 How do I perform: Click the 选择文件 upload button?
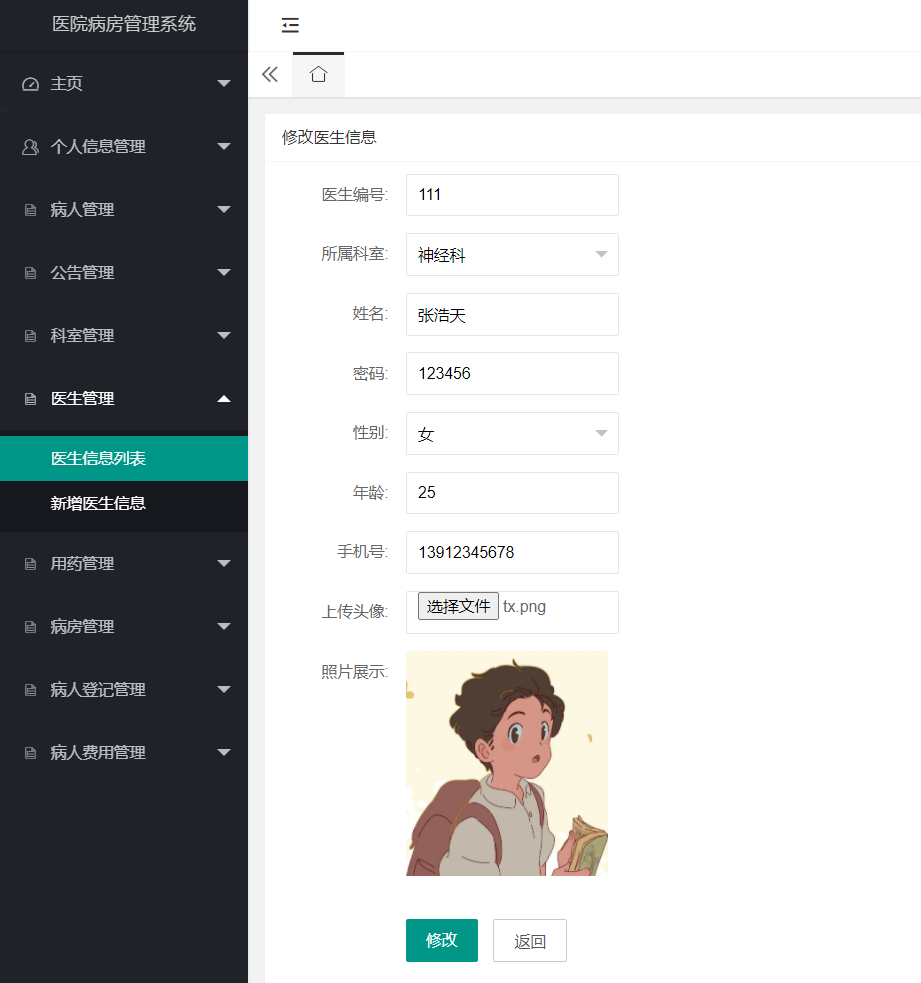coord(458,606)
